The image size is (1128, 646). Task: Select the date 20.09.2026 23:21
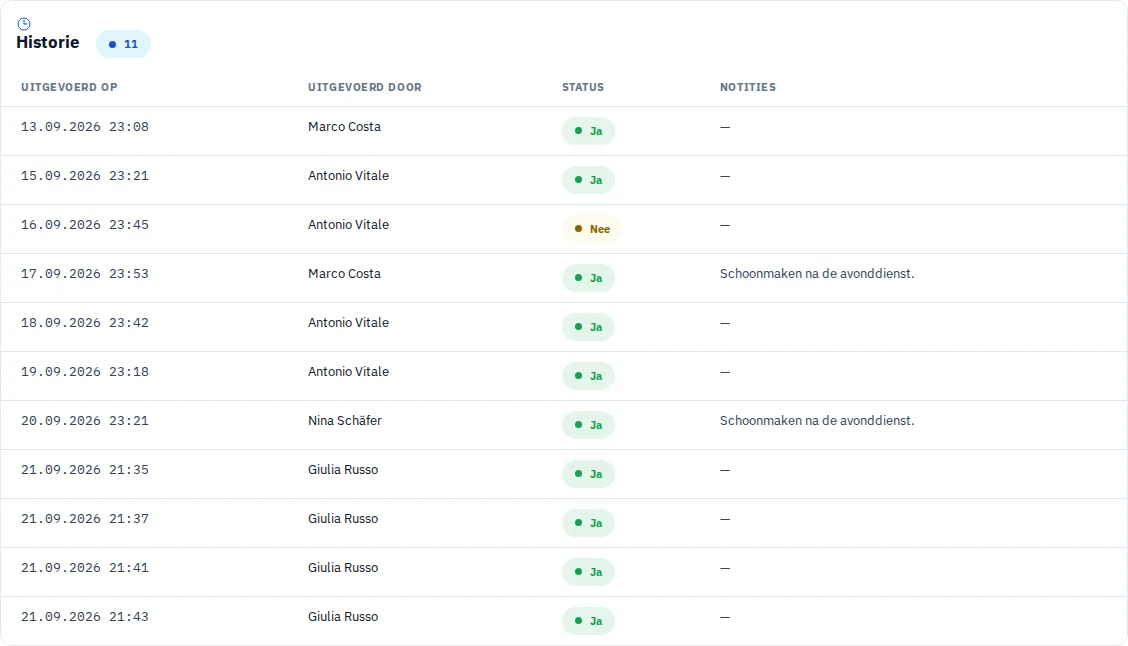coord(85,421)
